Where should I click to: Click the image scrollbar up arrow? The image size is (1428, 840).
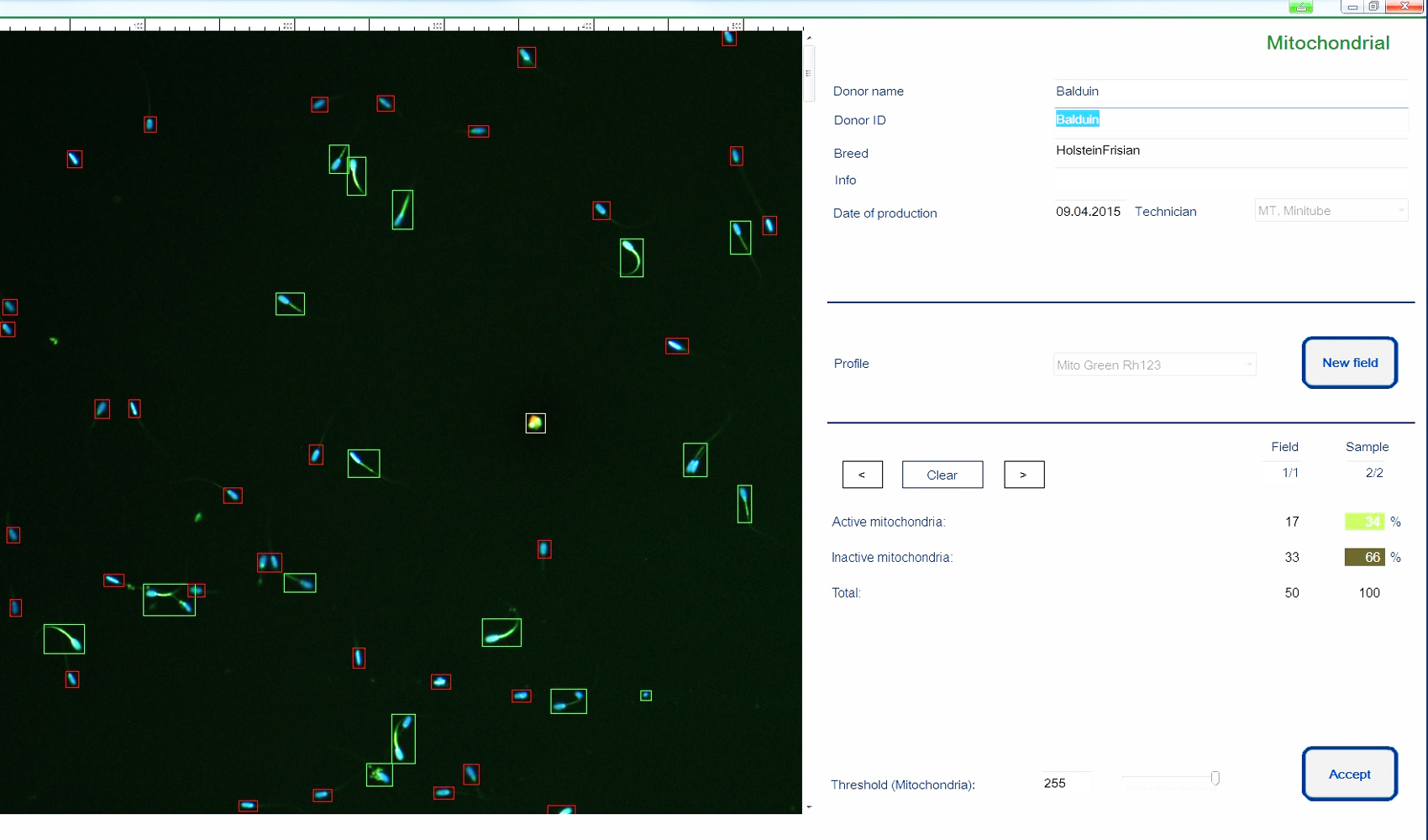[809, 38]
